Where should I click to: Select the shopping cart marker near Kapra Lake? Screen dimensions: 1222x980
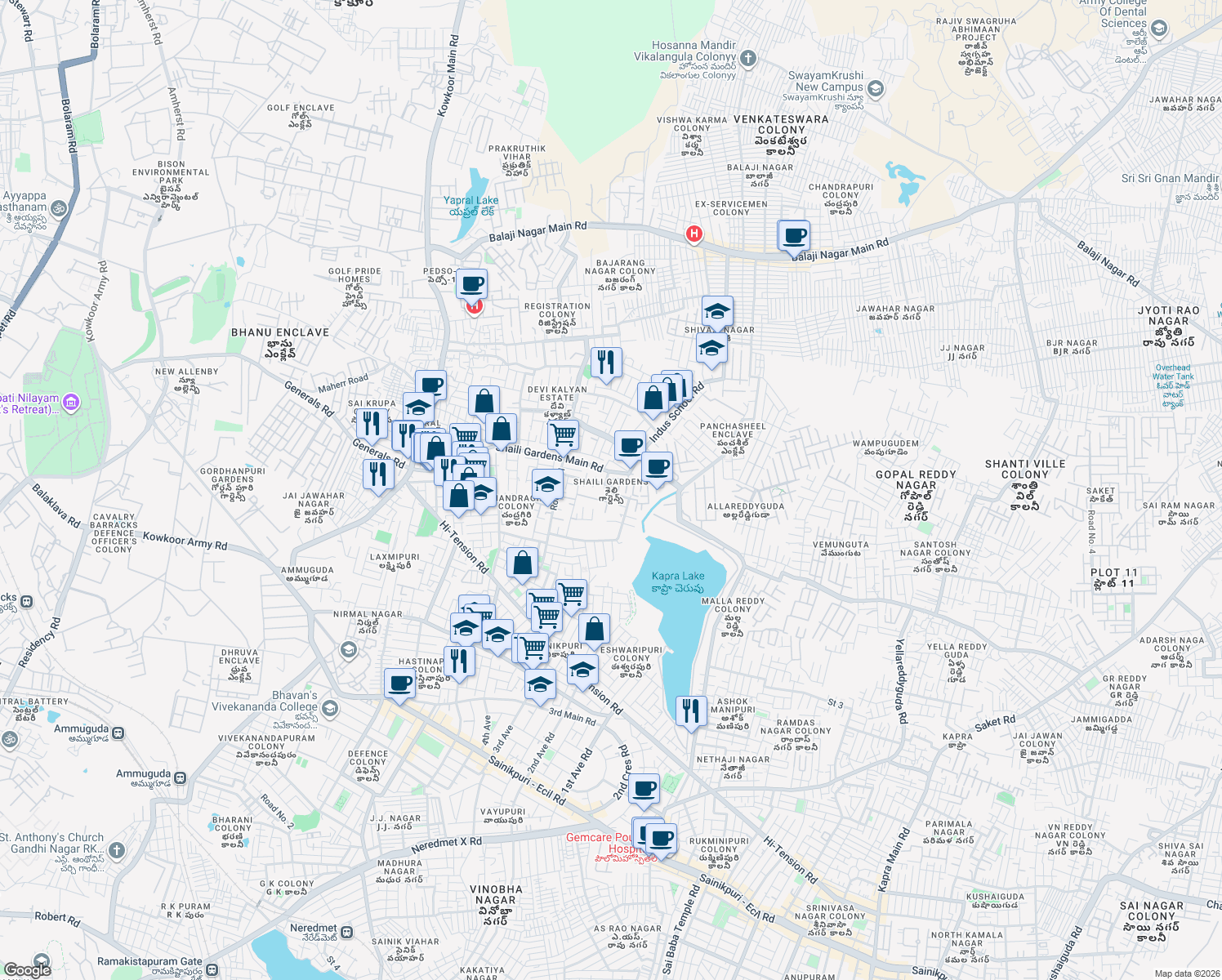(570, 595)
